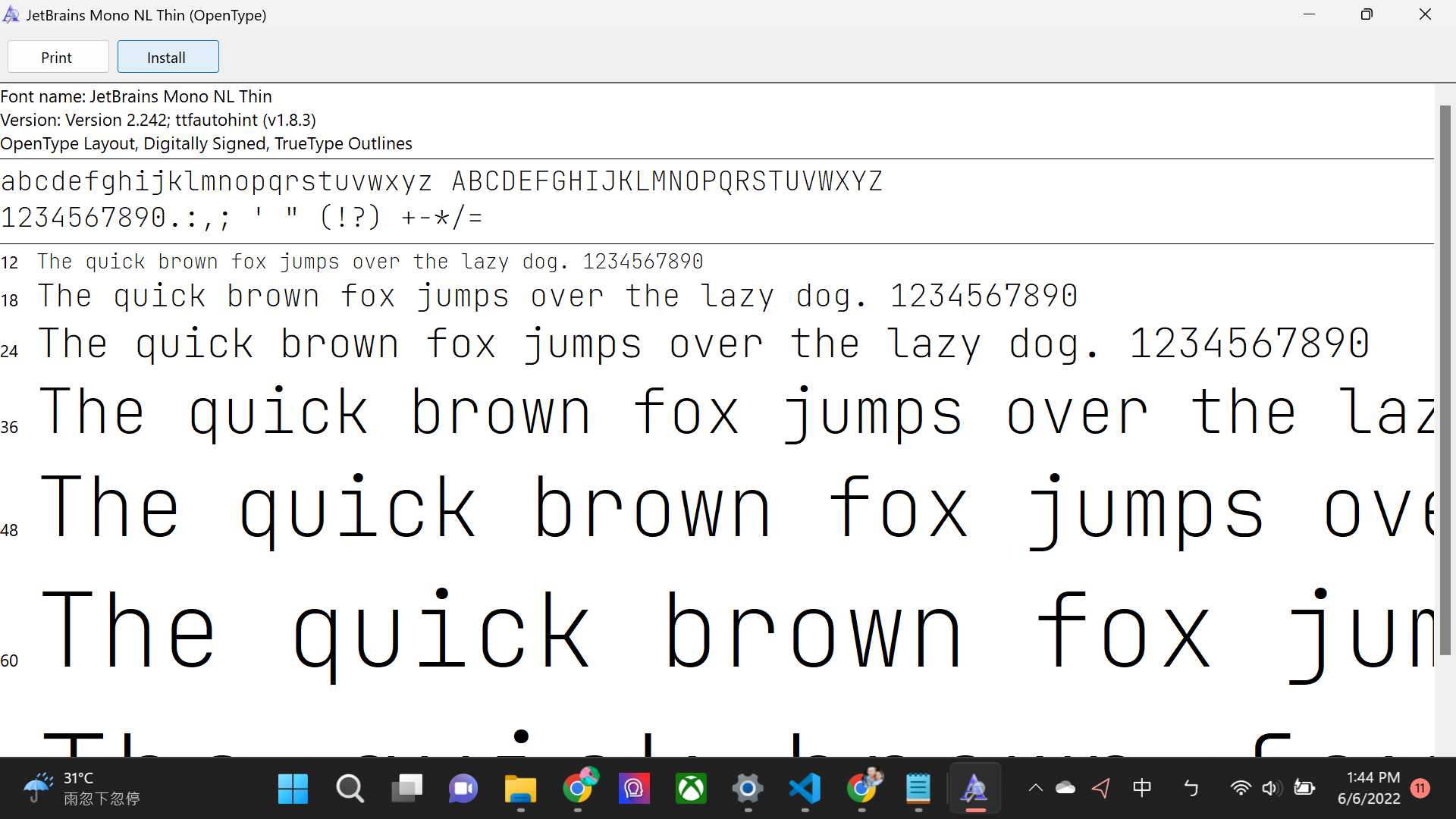Open Settings gear on taskbar

coord(748,789)
